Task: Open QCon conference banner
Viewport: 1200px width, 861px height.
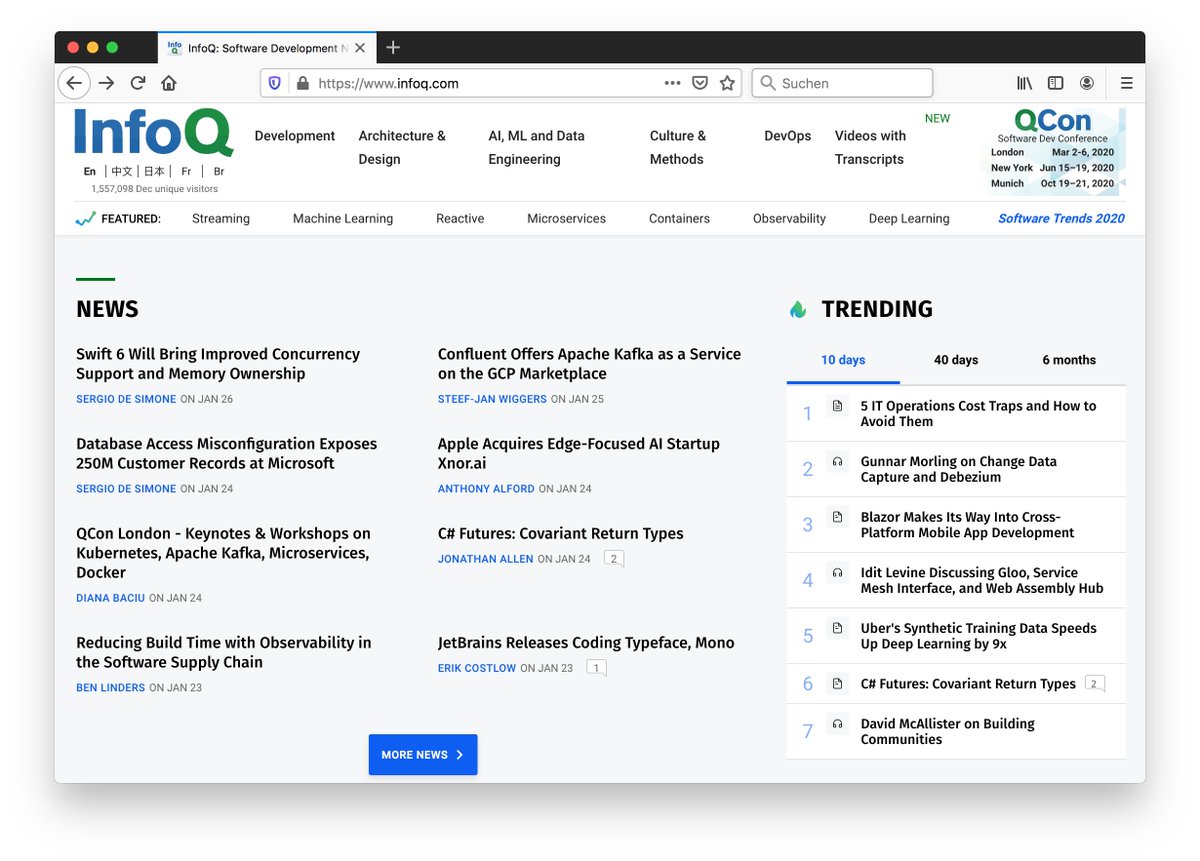Action: 1055,150
